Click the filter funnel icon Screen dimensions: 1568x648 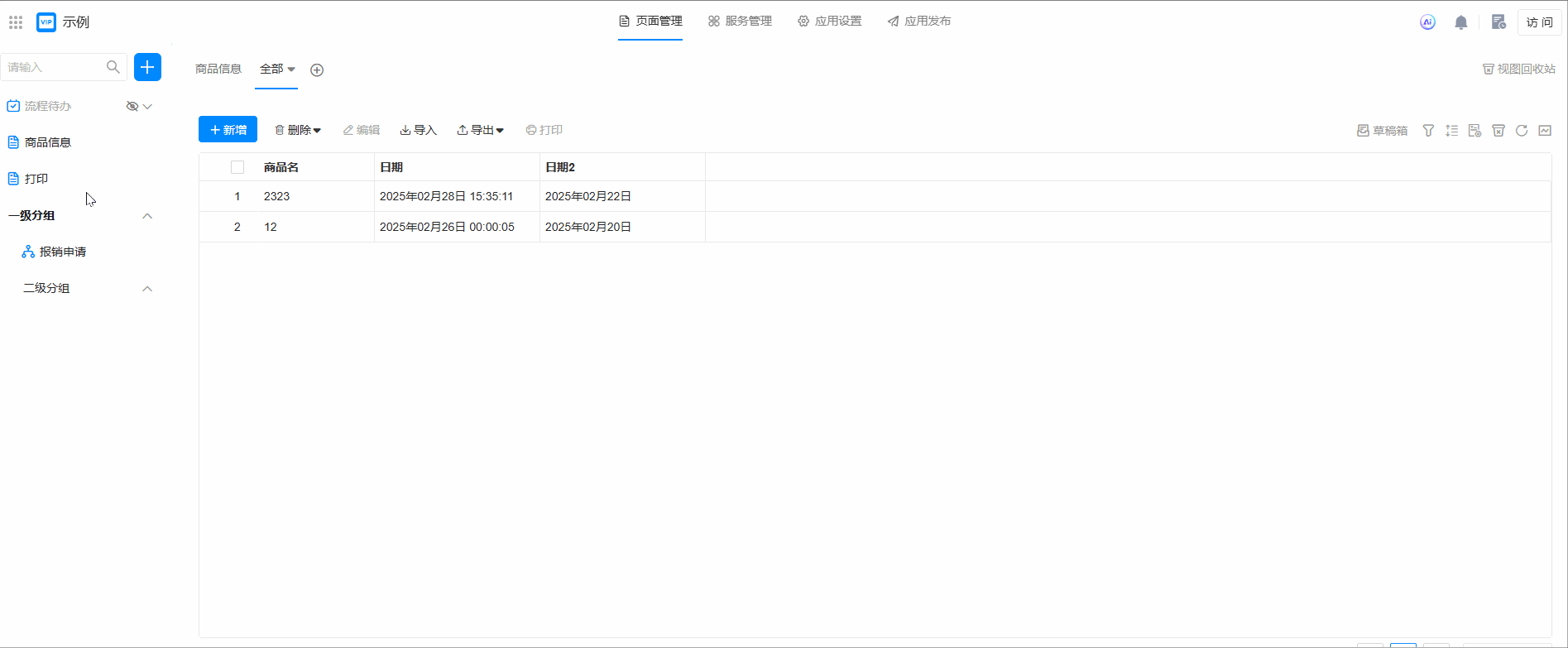click(1428, 131)
